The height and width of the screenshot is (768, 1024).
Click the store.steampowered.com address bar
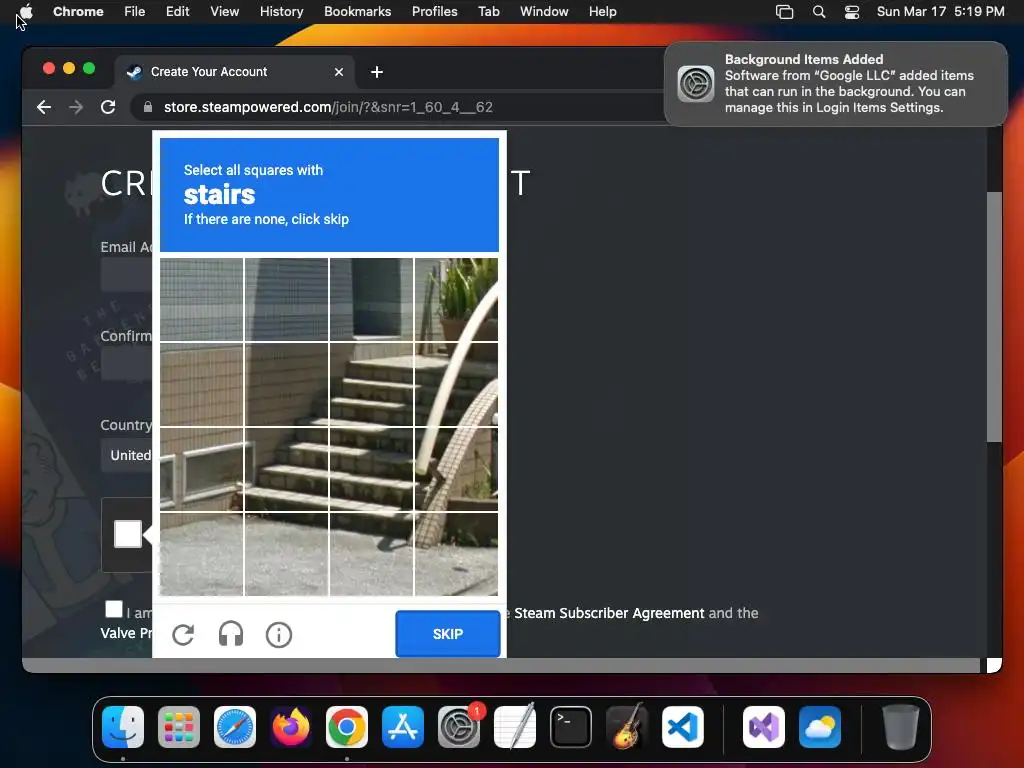pyautogui.click(x=328, y=107)
